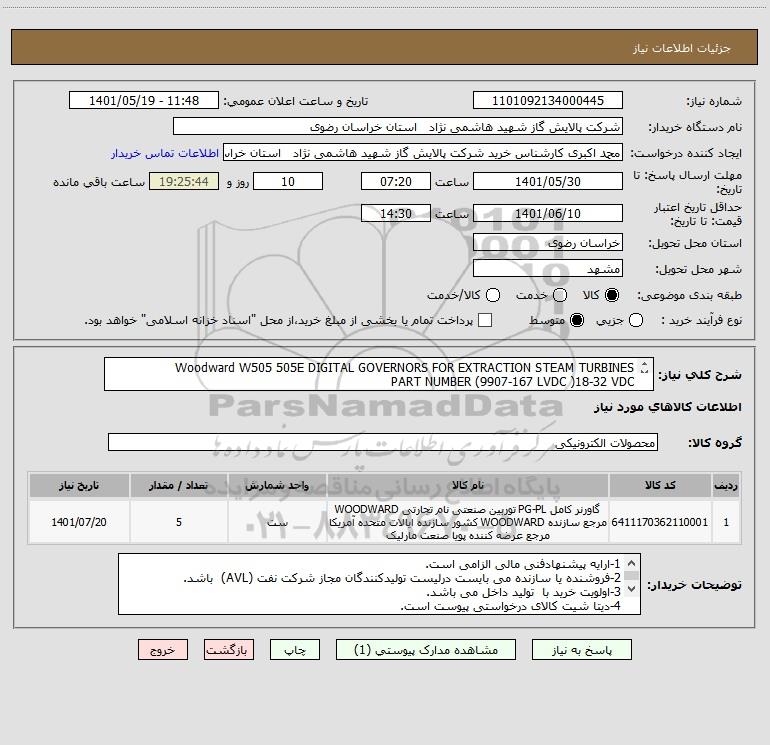Click the countdown timer 19:25:44 field
The width and height of the screenshot is (770, 745).
click(184, 181)
